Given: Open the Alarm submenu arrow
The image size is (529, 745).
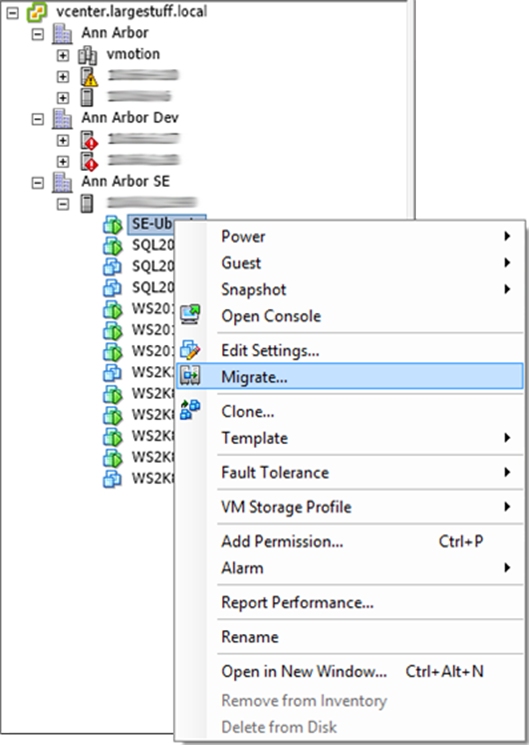Looking at the screenshot, I should (507, 567).
